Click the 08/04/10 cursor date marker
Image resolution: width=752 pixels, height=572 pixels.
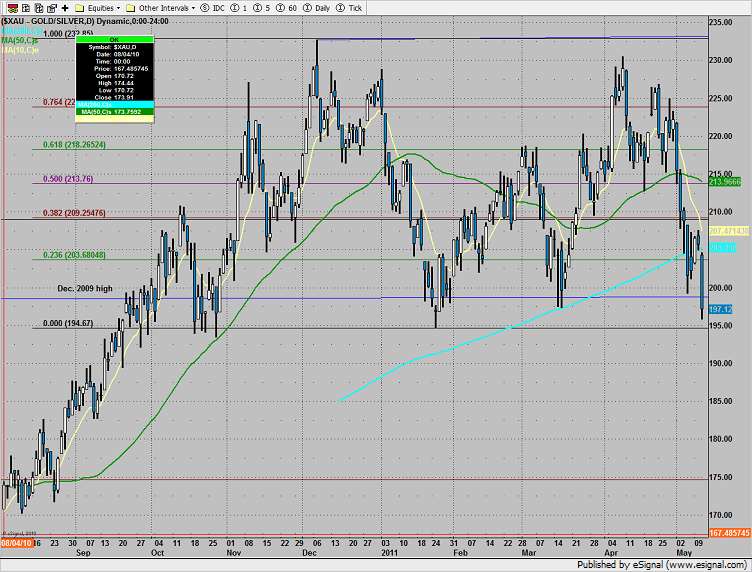pyautogui.click(x=17, y=543)
